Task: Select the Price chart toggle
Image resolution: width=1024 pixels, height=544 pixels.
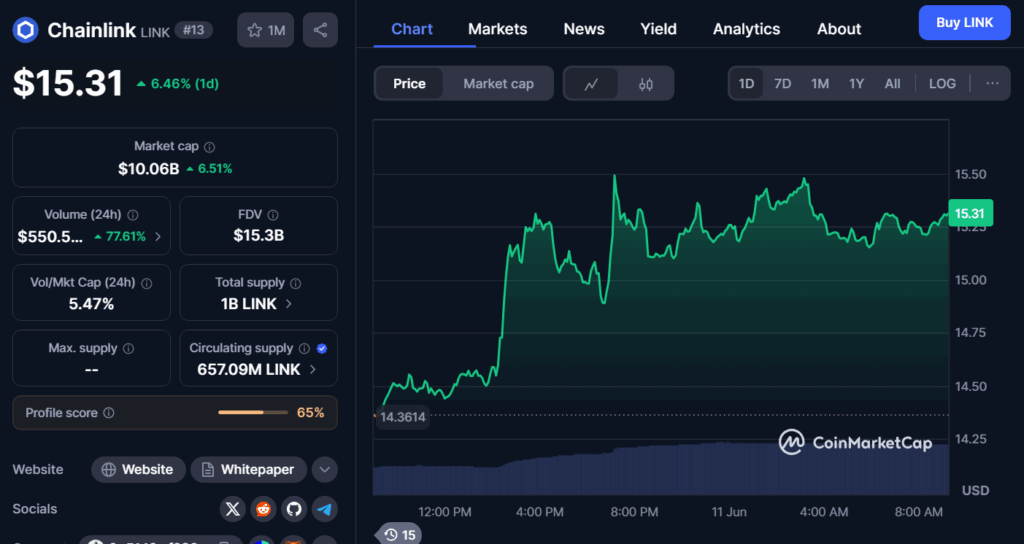Action: click(x=409, y=84)
